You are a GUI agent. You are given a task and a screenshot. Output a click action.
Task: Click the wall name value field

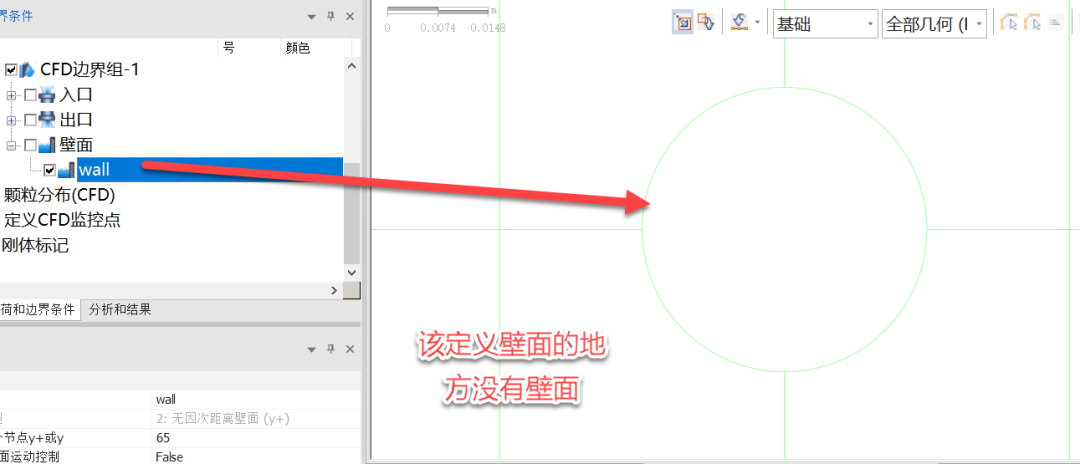tap(255, 399)
